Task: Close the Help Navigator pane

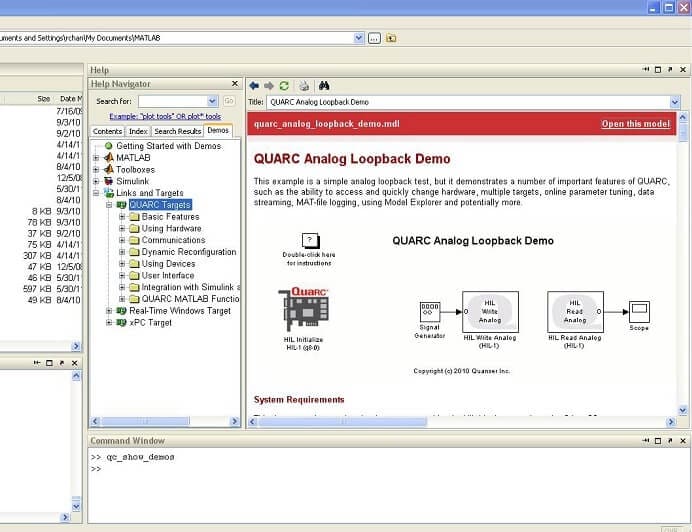Action: 235,84
